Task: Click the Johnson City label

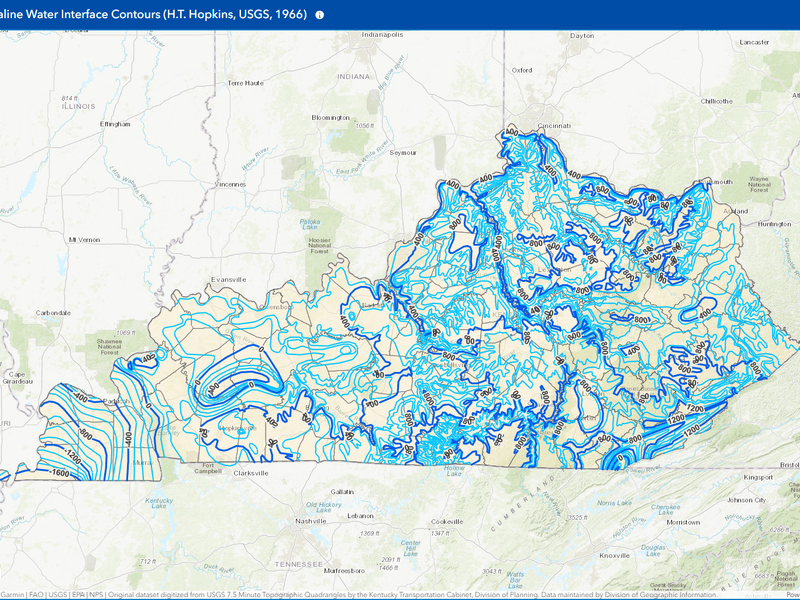Action: click(746, 500)
